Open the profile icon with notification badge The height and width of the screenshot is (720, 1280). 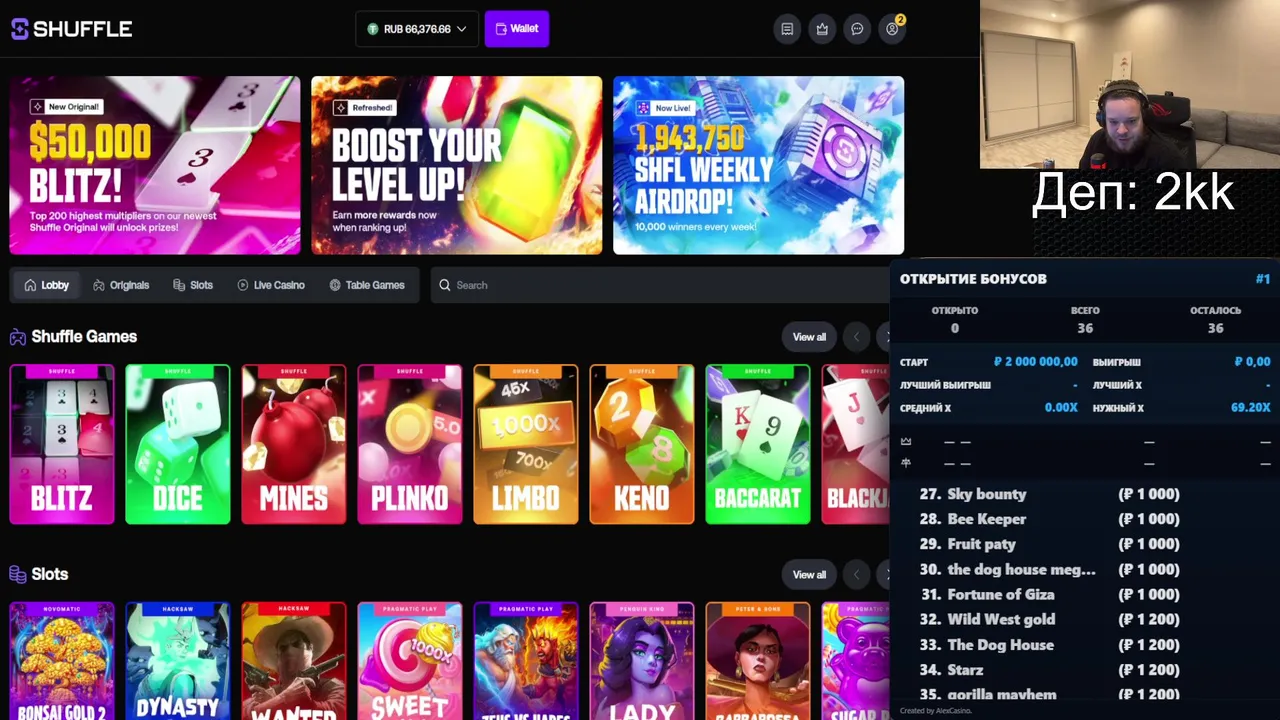[892, 29]
